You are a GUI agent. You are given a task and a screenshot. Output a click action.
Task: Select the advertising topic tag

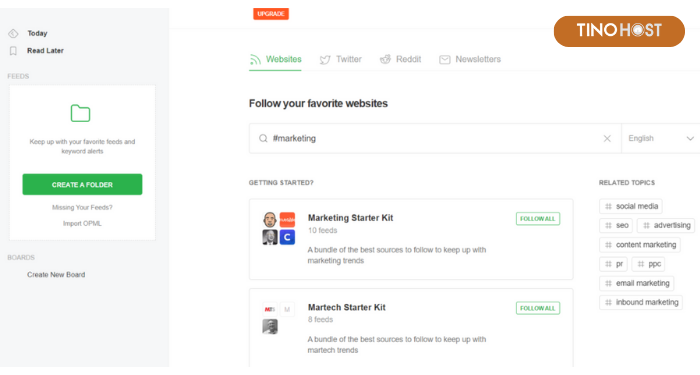666,225
